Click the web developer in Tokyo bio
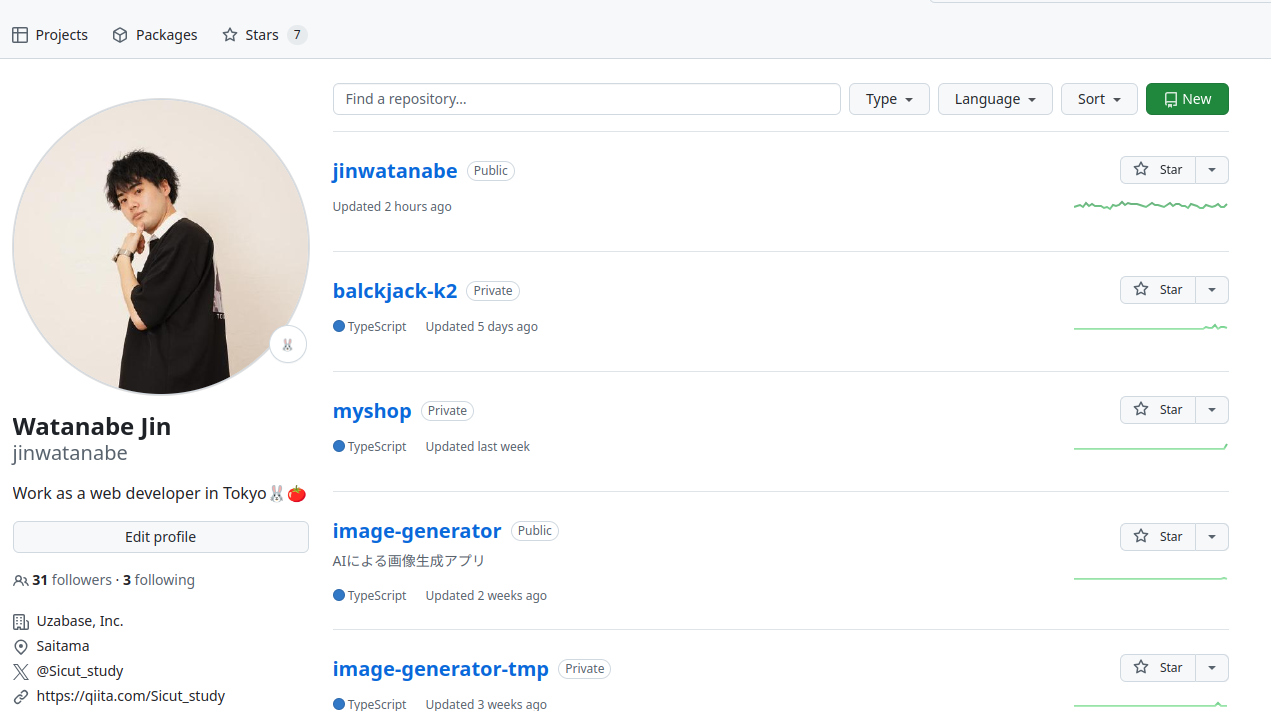The image size is (1271, 711). (x=159, y=493)
